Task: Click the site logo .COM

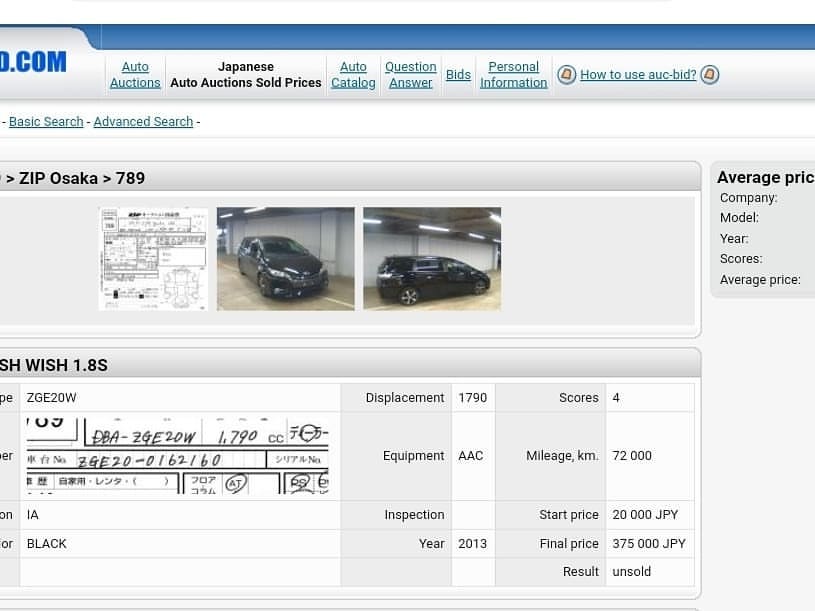Action: 33,62
